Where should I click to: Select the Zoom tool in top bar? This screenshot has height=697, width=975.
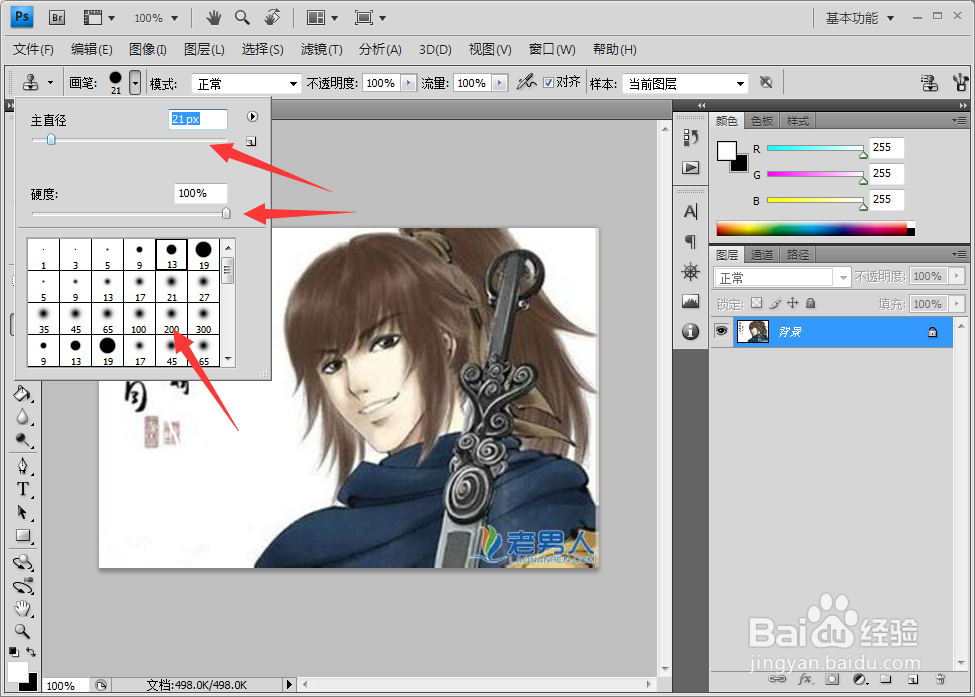[243, 17]
